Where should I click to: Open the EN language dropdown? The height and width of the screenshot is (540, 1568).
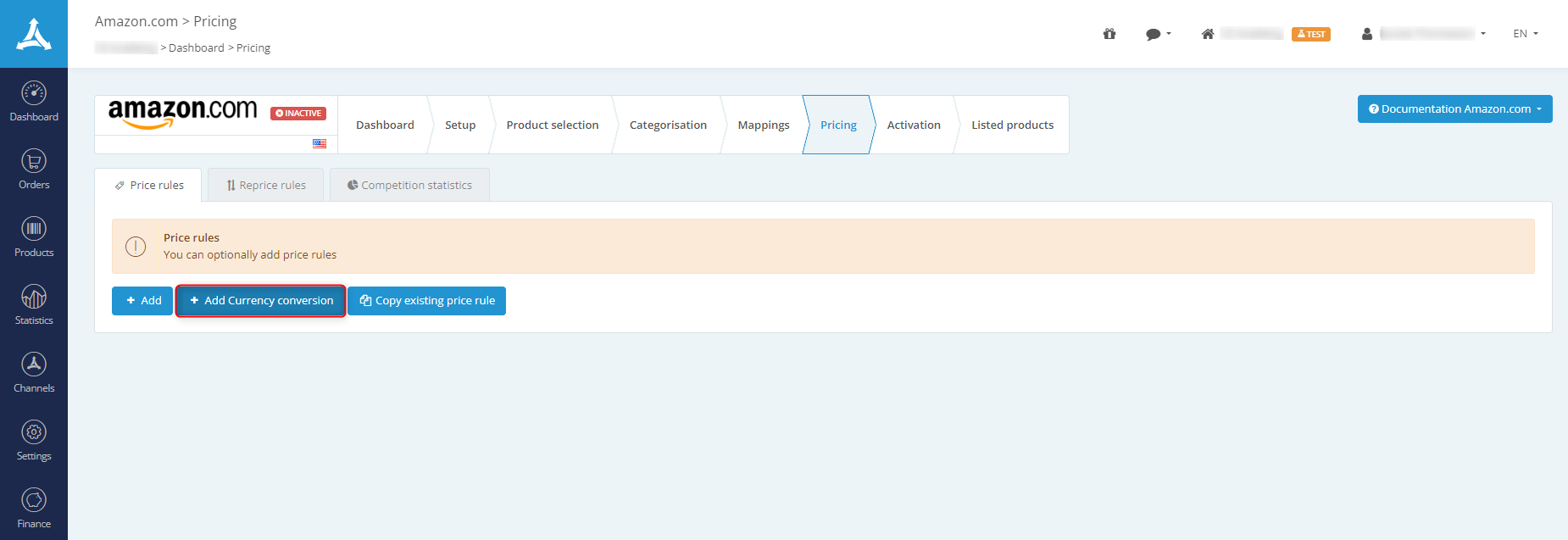(x=1526, y=34)
